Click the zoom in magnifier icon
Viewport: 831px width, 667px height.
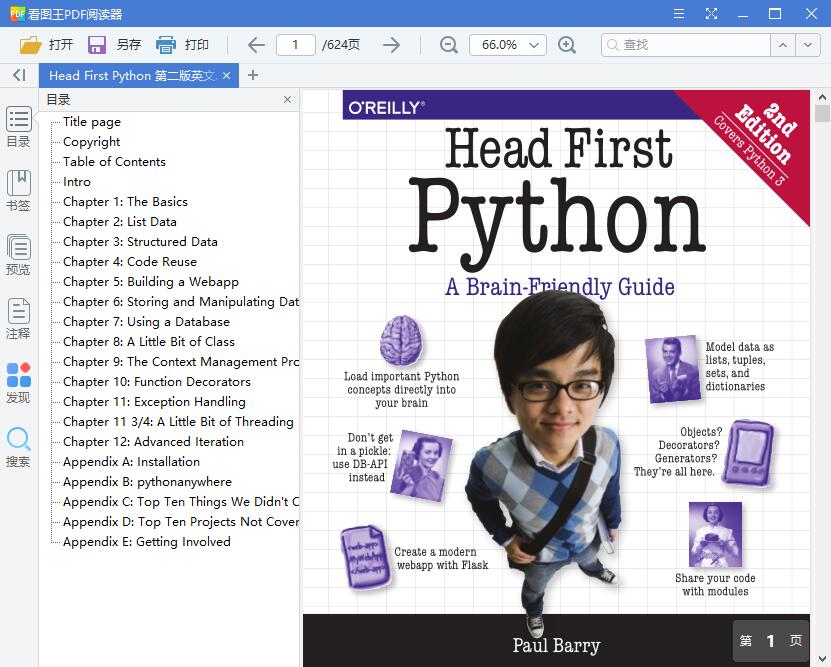tap(567, 45)
